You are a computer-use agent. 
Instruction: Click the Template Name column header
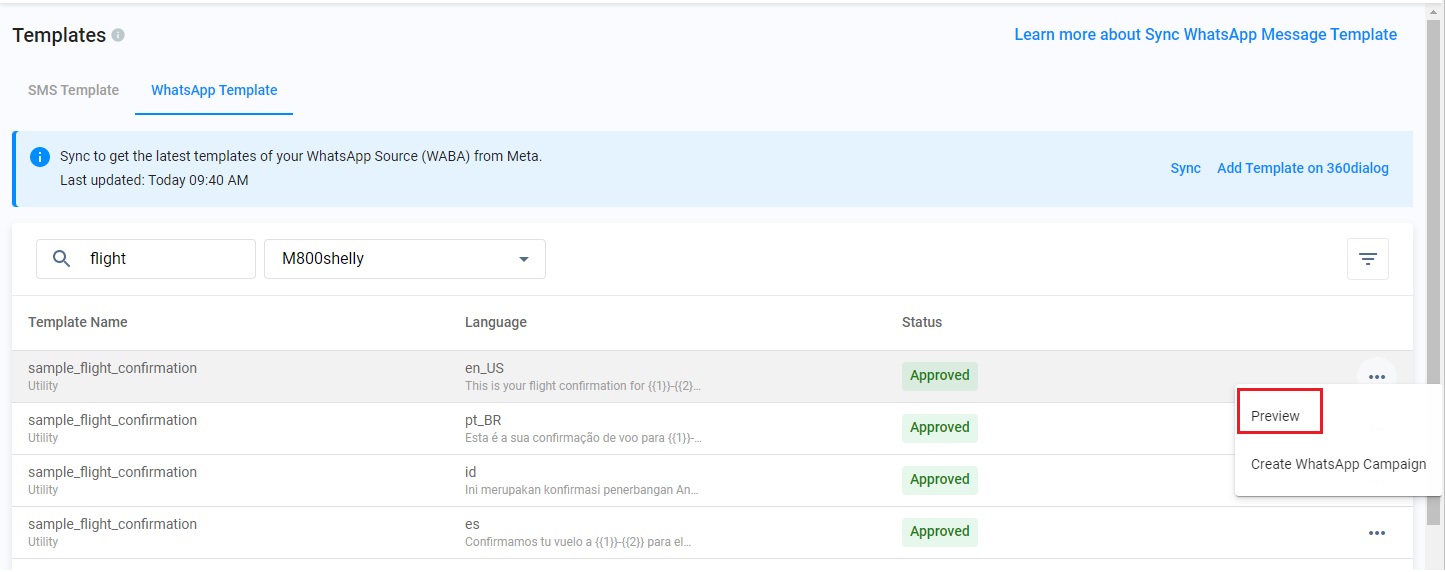[78, 322]
